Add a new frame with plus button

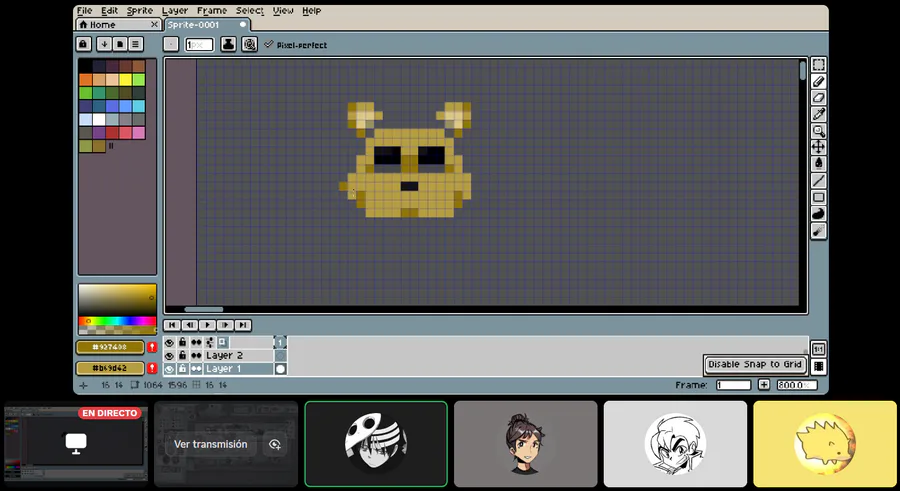[764, 385]
